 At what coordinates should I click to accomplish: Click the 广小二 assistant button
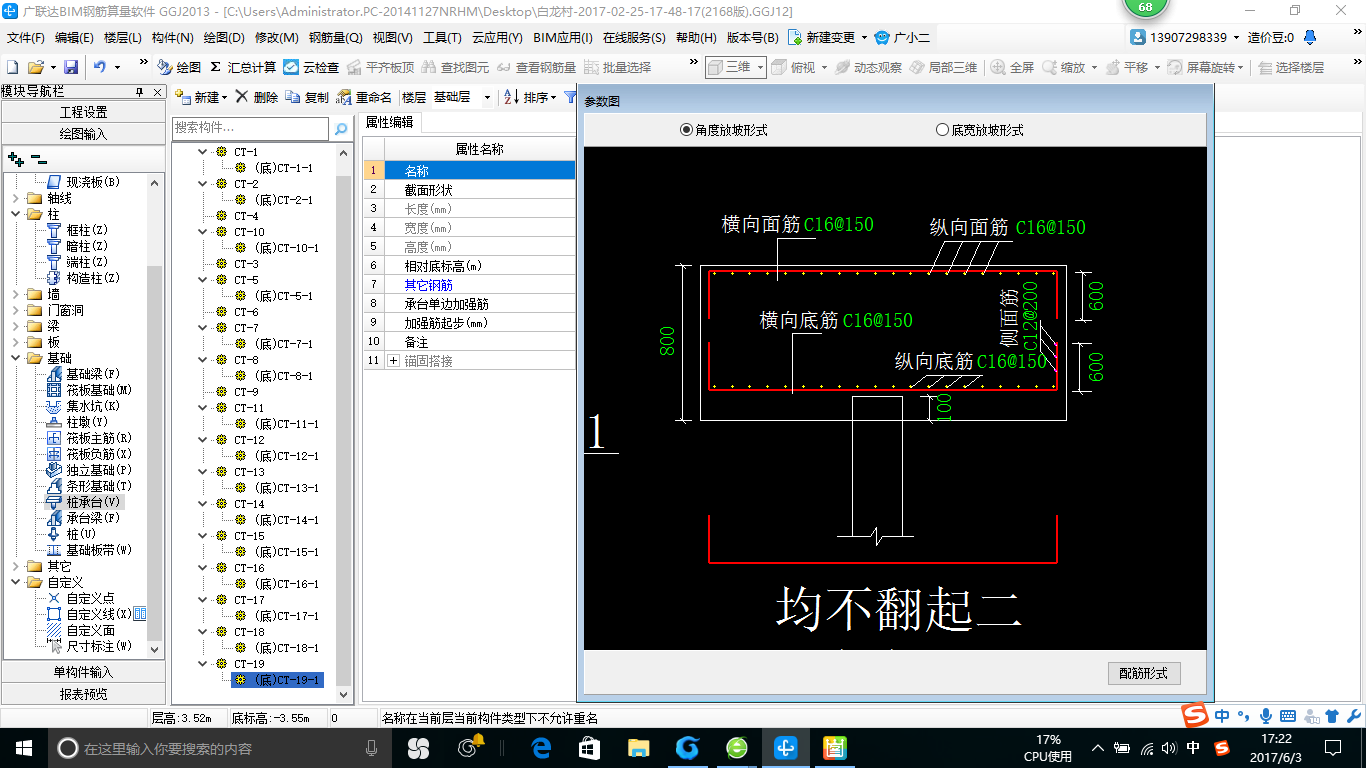click(902, 37)
